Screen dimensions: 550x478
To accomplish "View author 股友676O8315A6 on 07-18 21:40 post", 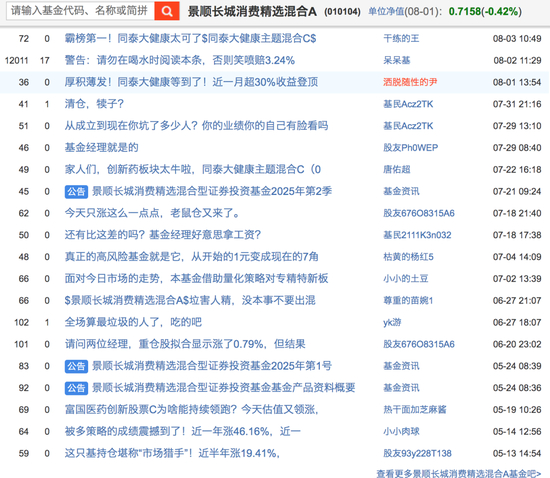I will tap(419, 213).
